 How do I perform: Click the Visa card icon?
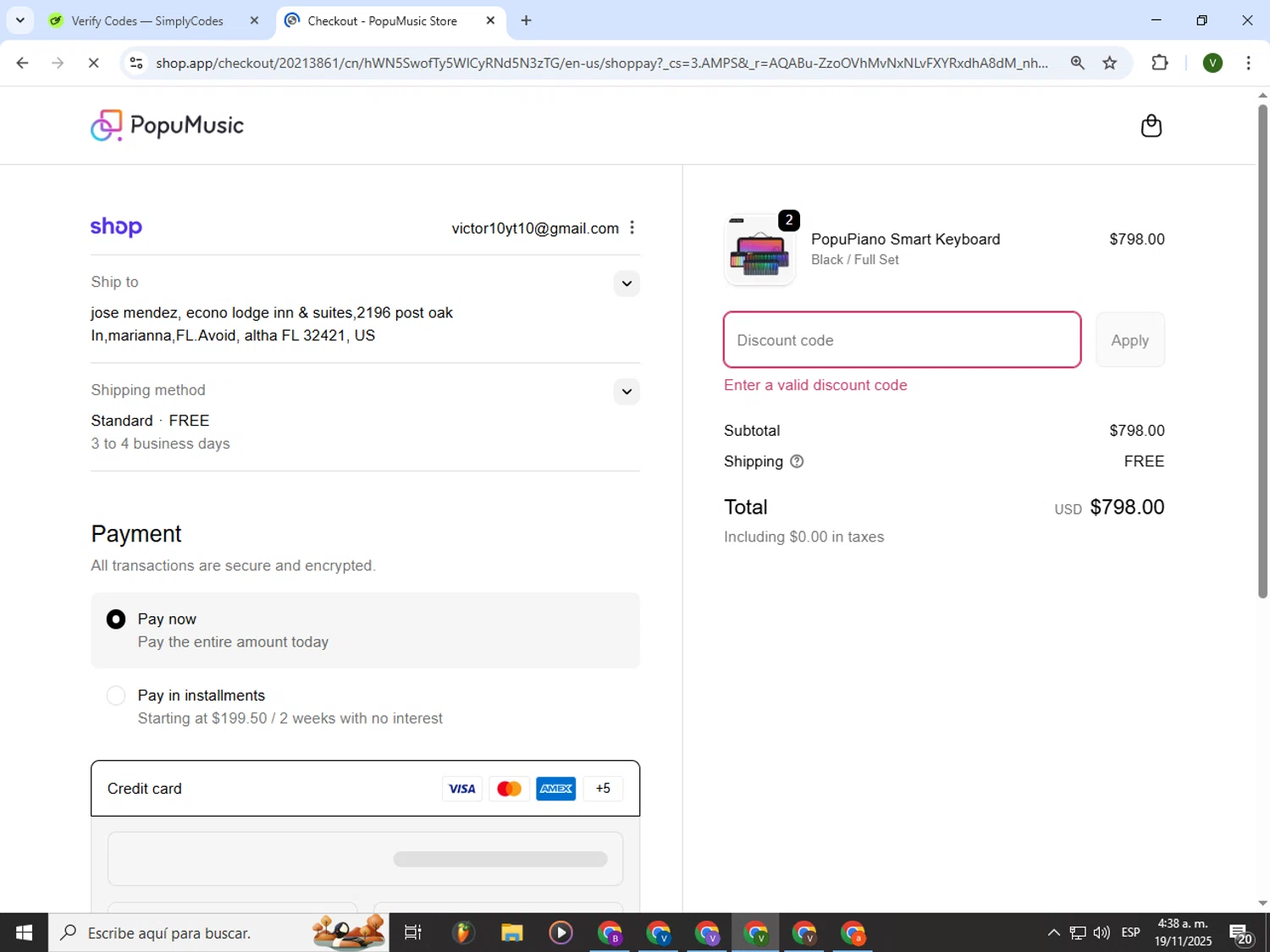(462, 789)
